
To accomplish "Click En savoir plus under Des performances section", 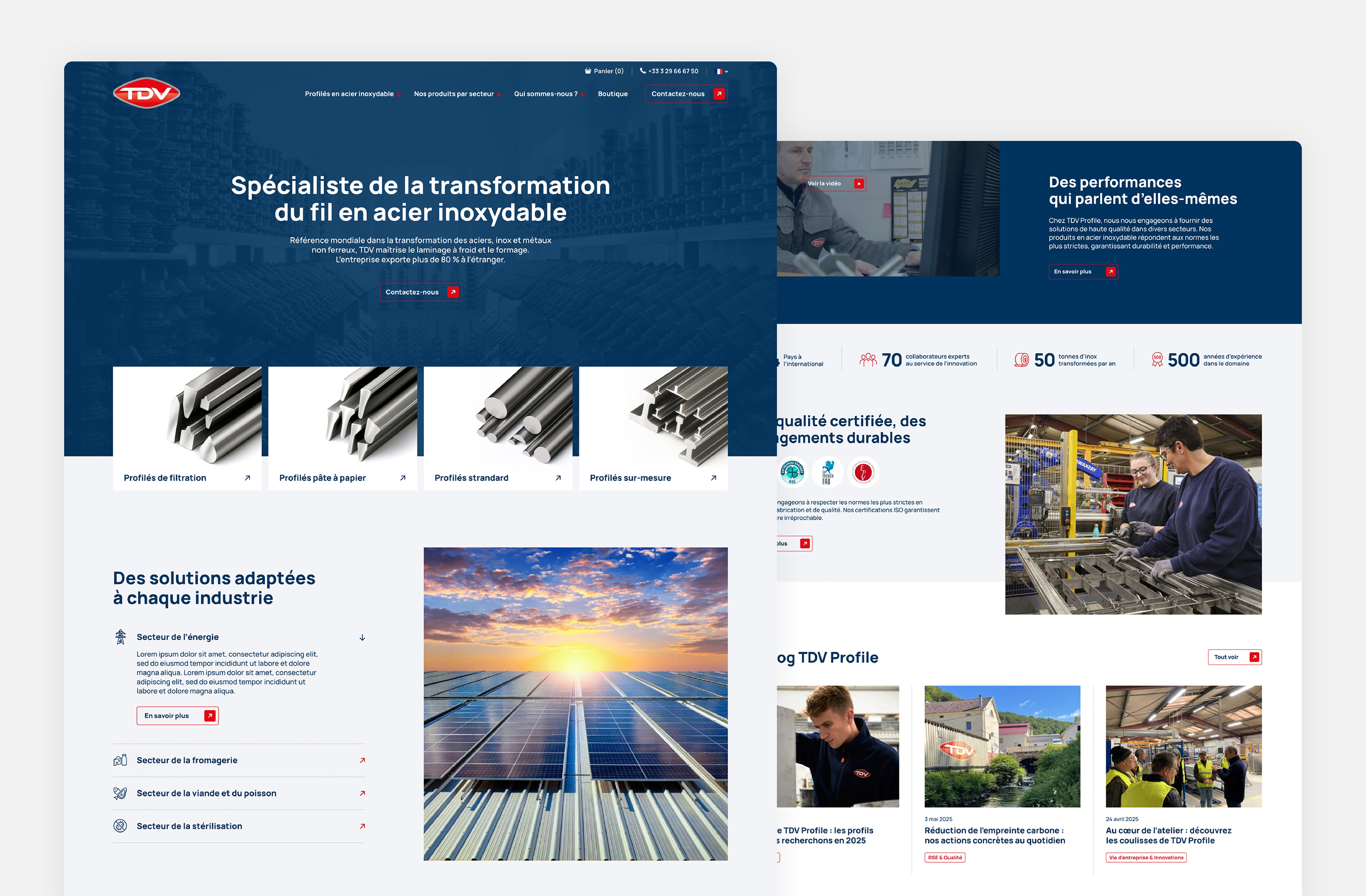I will tap(1083, 272).
